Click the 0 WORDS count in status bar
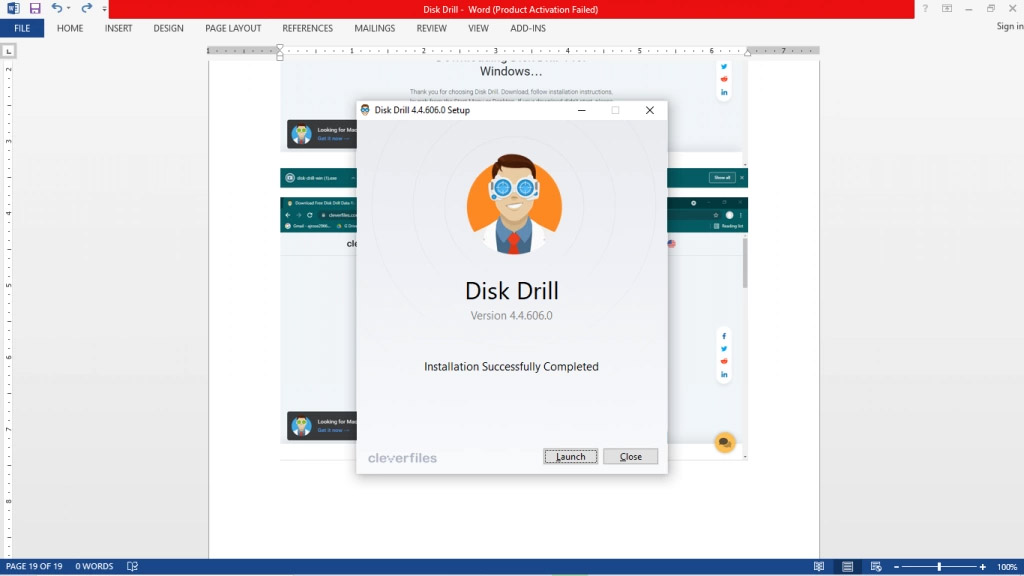Viewport: 1024px width, 576px height. point(94,566)
